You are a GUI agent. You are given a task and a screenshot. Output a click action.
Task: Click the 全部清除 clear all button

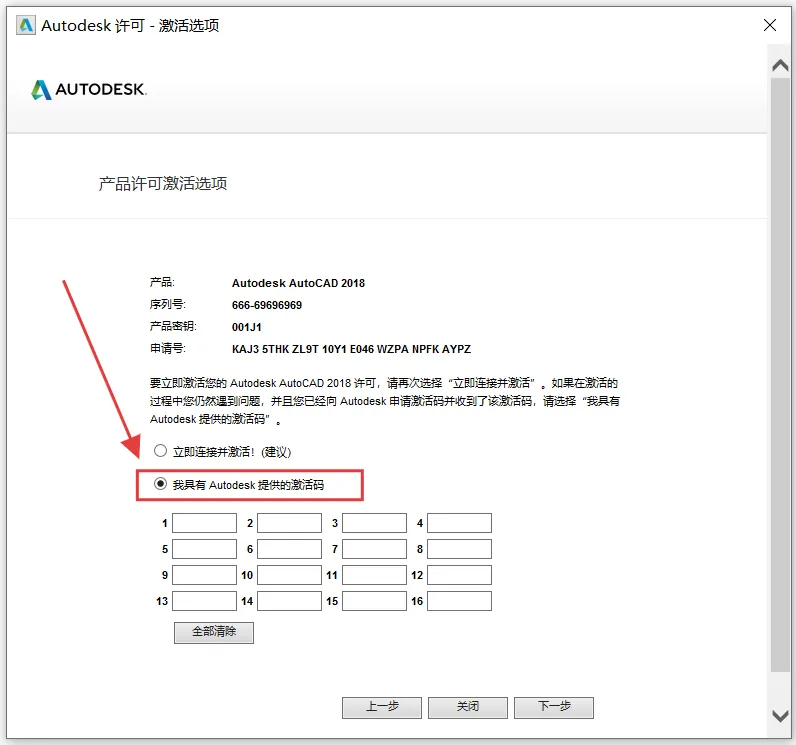click(x=214, y=632)
